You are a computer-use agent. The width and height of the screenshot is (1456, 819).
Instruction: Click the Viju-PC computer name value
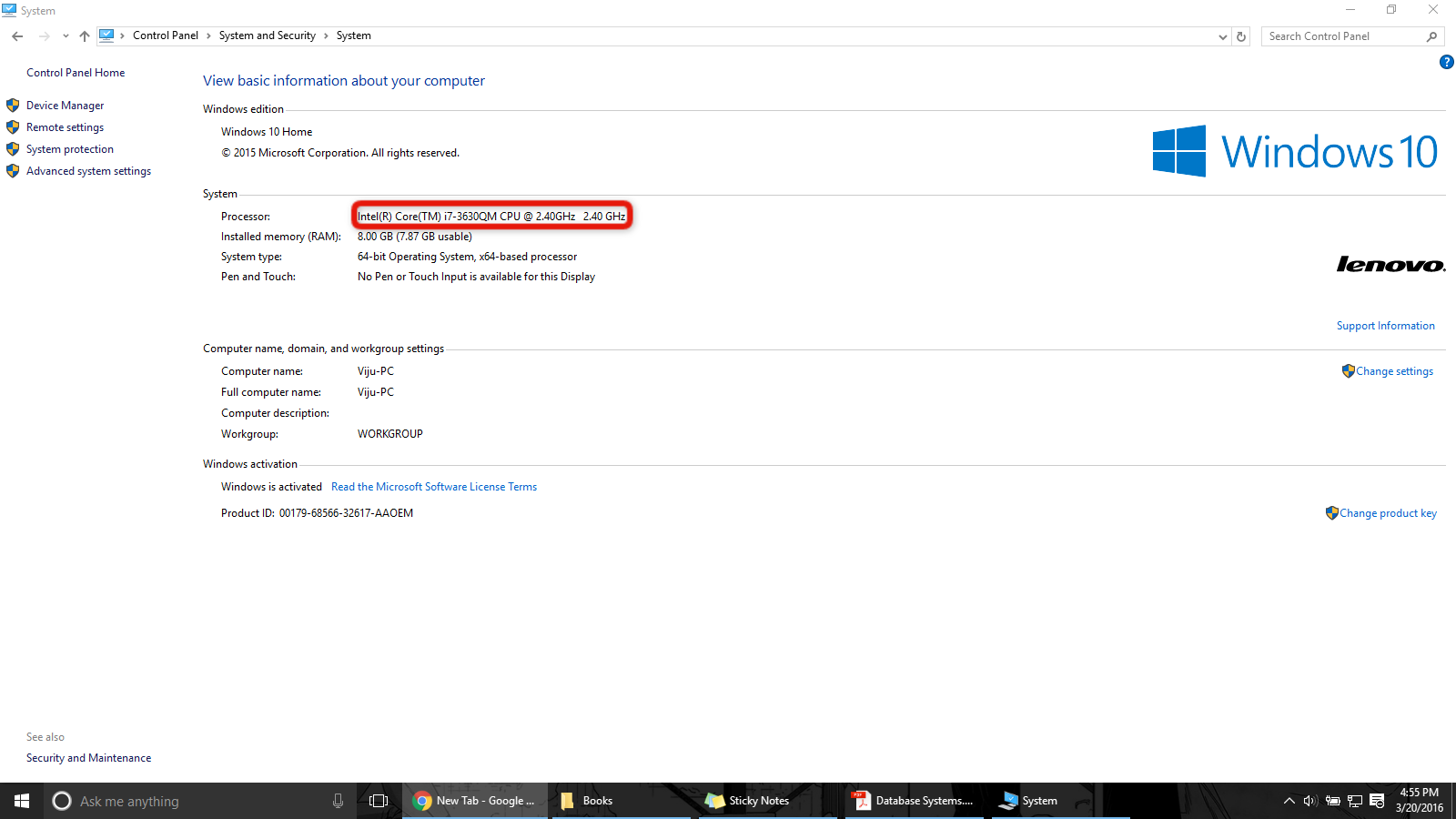376,371
